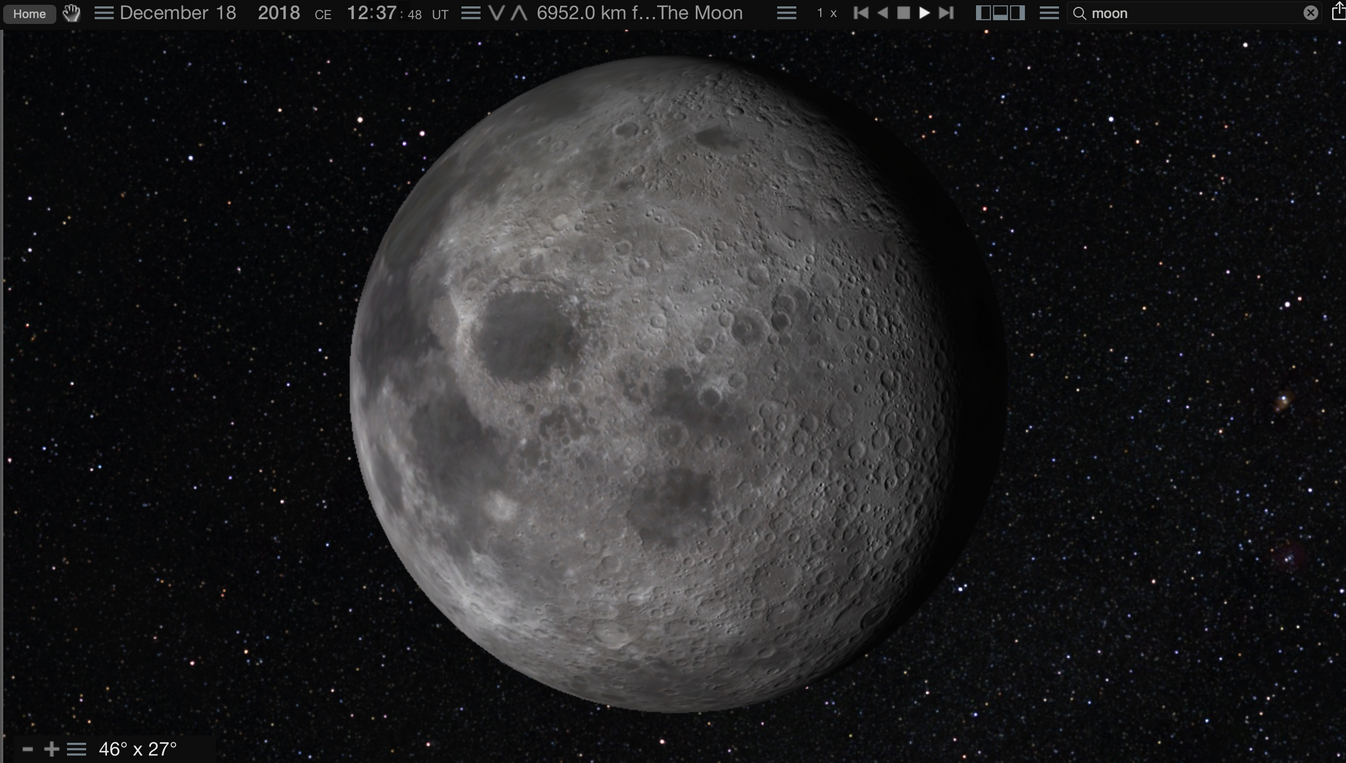This screenshot has width=1346, height=763.
Task: Click the year 2018 to change it
Action: [x=279, y=13]
